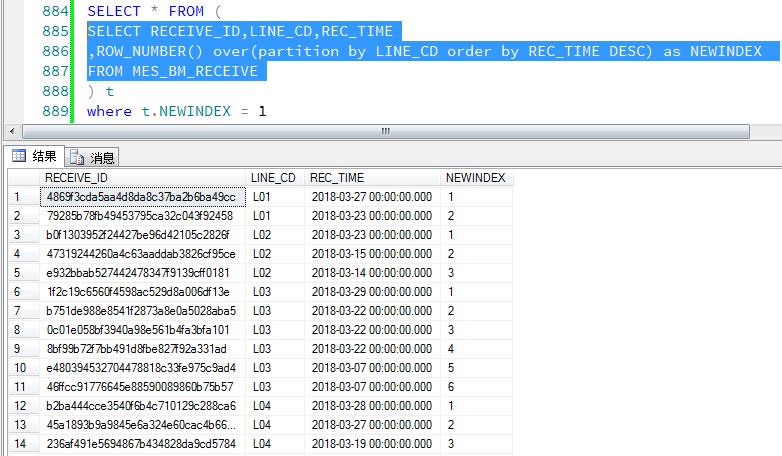Click REC_TIME 2018-03-15 in row 4
This screenshot has height=456, width=782.
372,254
